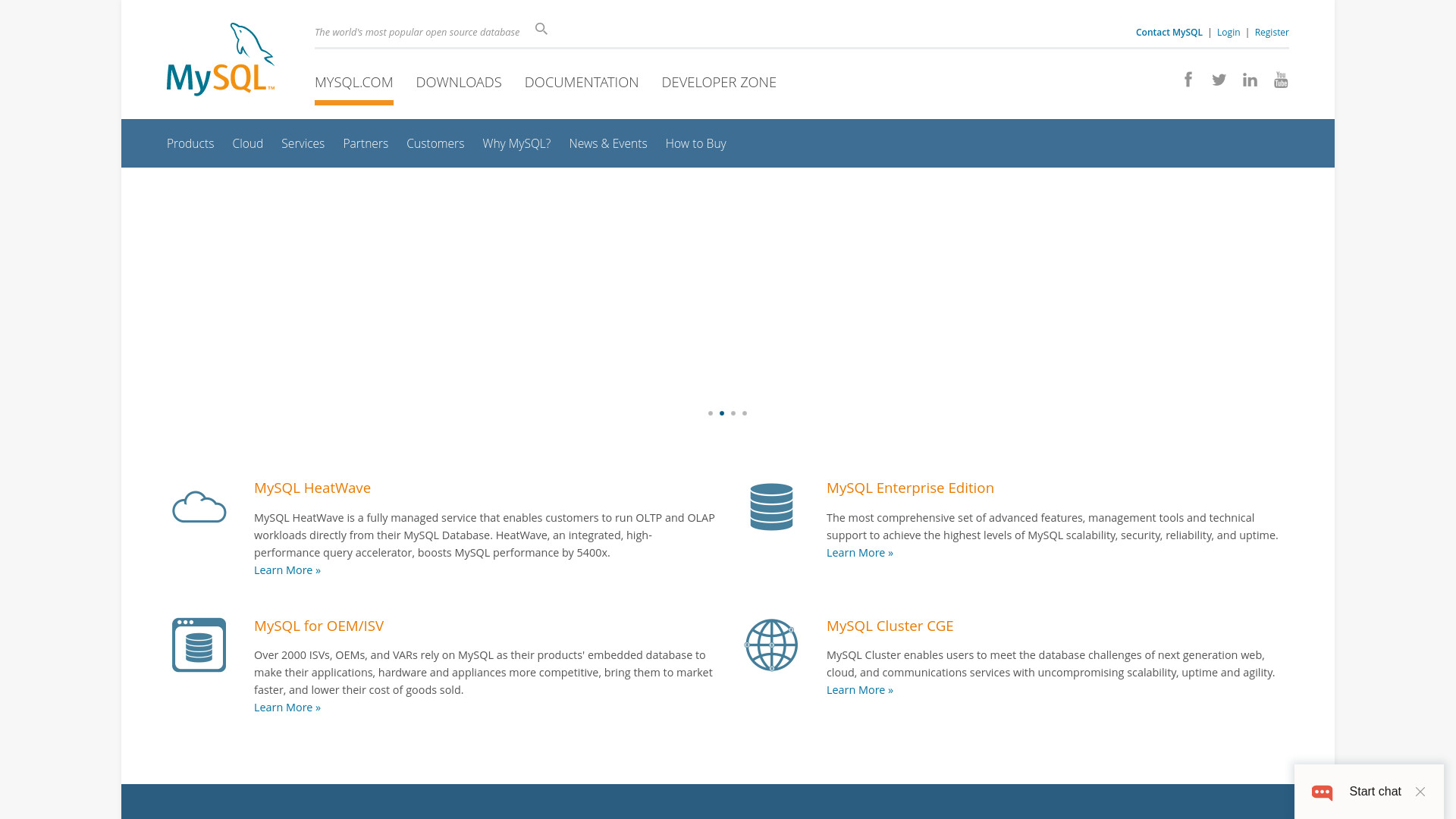Click the OEM/ISV embedded database icon
This screenshot has width=1456, height=819.
coord(199,645)
